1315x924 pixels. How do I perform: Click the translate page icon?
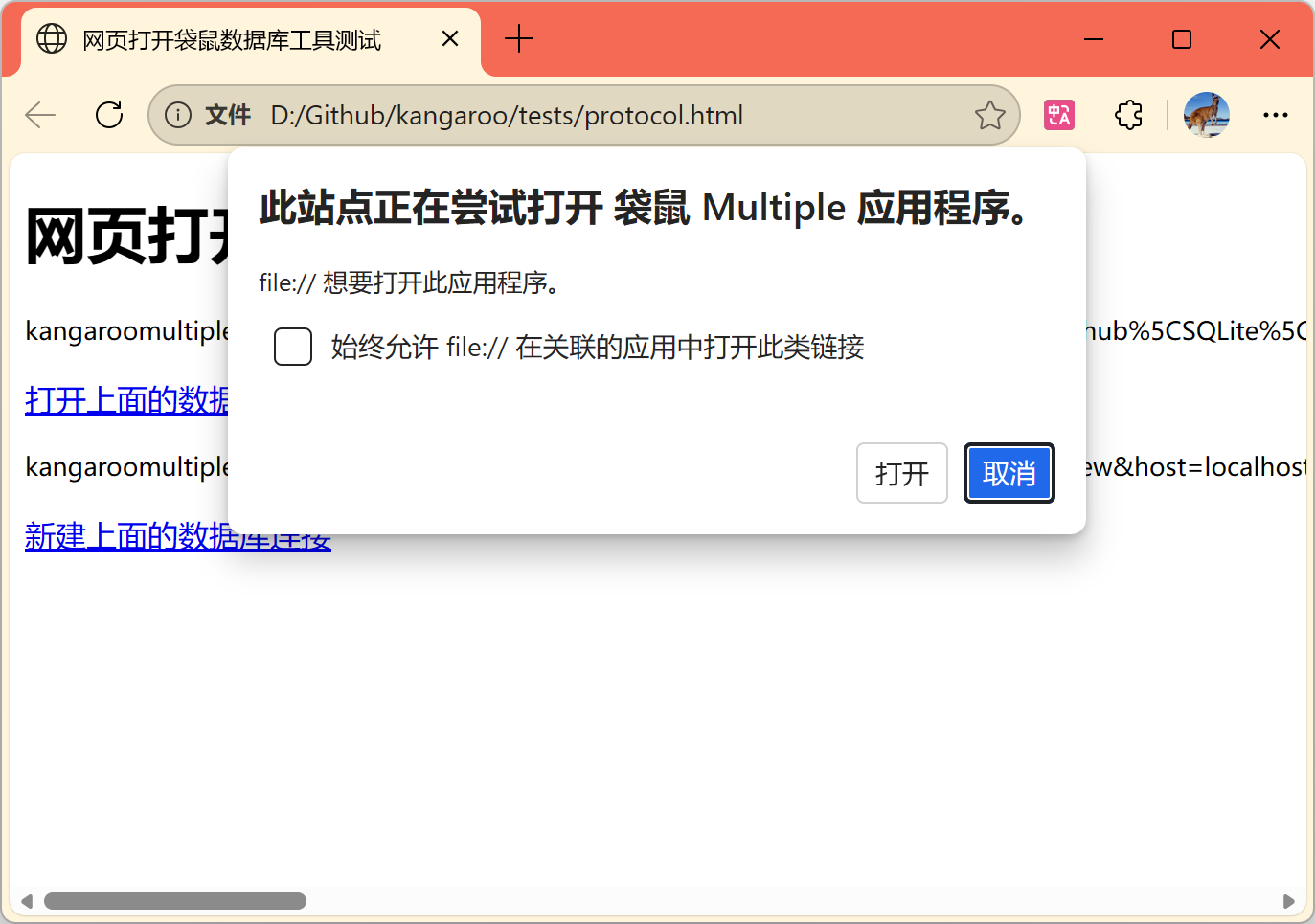pos(1058,115)
